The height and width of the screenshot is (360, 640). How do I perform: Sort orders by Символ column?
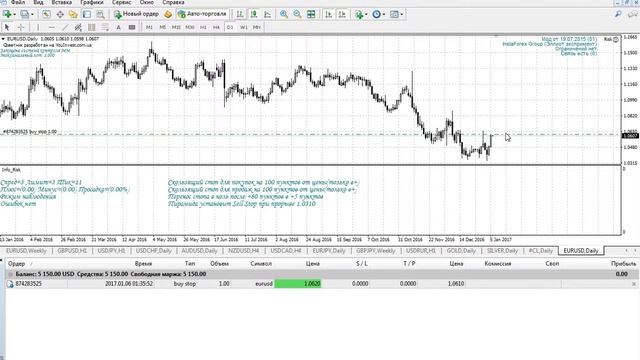tap(261, 264)
